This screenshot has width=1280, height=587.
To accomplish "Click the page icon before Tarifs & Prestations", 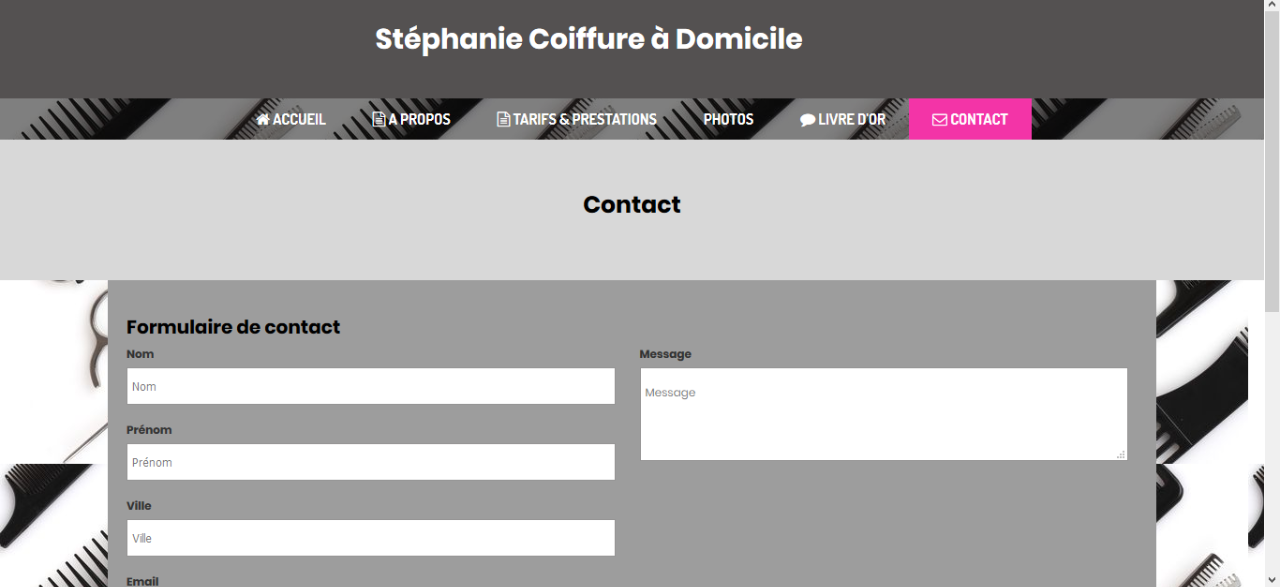I will pyautogui.click(x=503, y=119).
